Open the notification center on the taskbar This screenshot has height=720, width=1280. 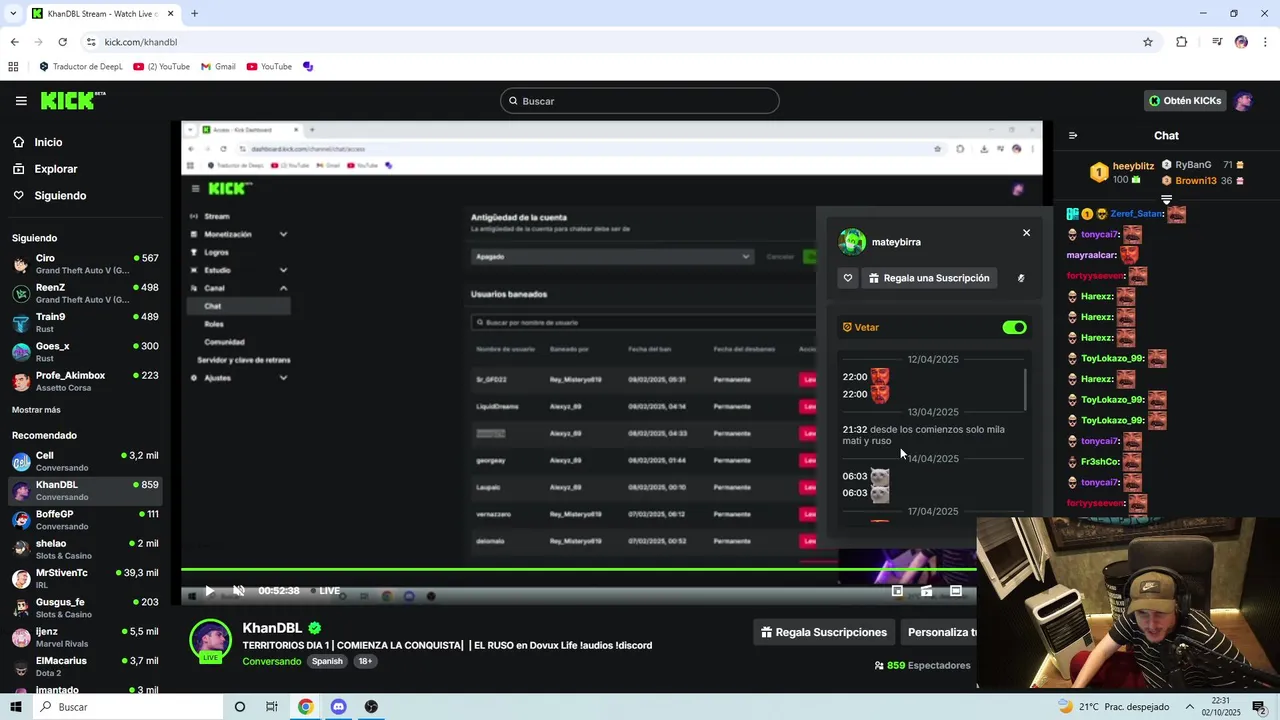point(1259,707)
